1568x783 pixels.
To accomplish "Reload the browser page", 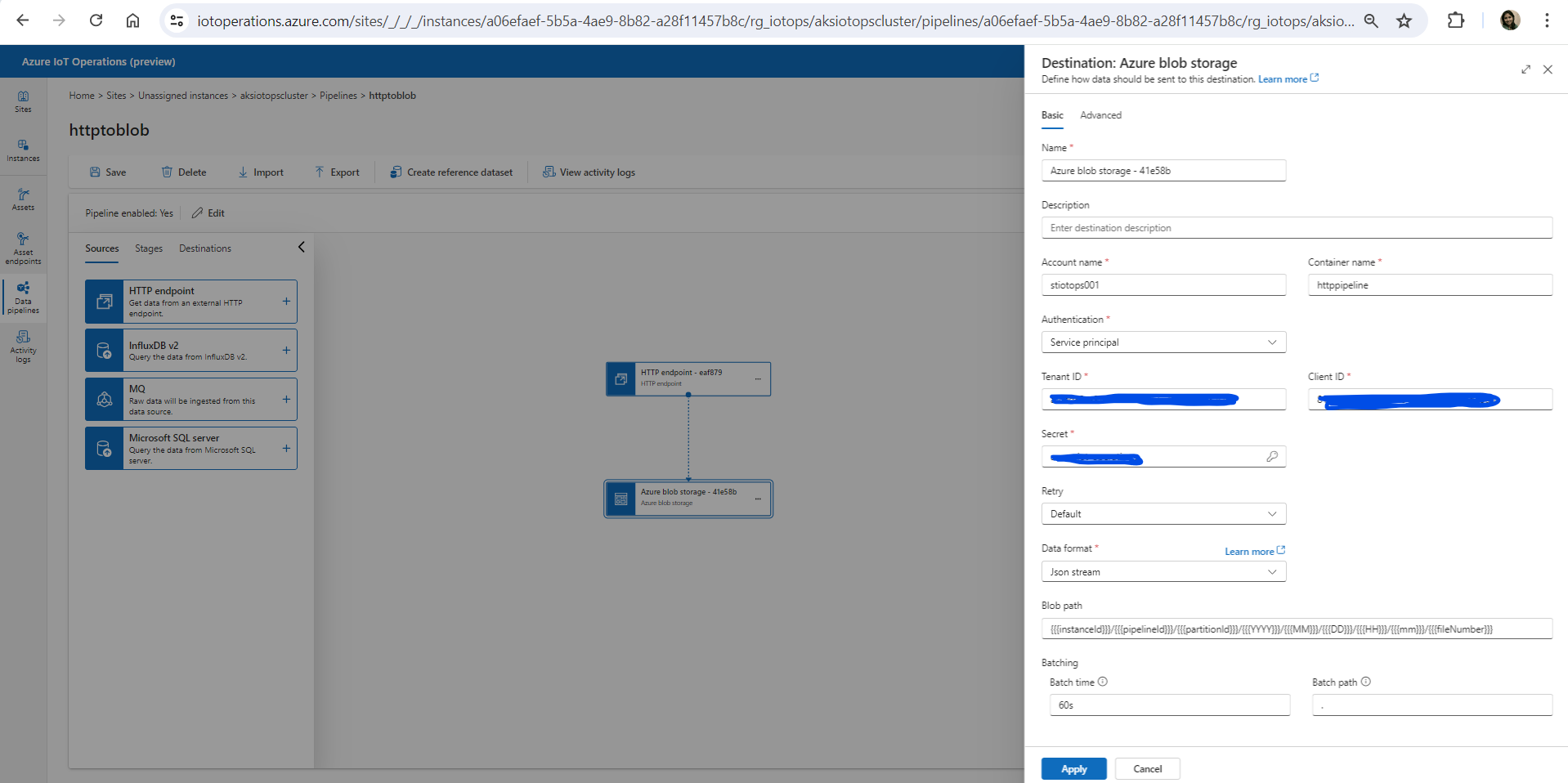I will 96,20.
